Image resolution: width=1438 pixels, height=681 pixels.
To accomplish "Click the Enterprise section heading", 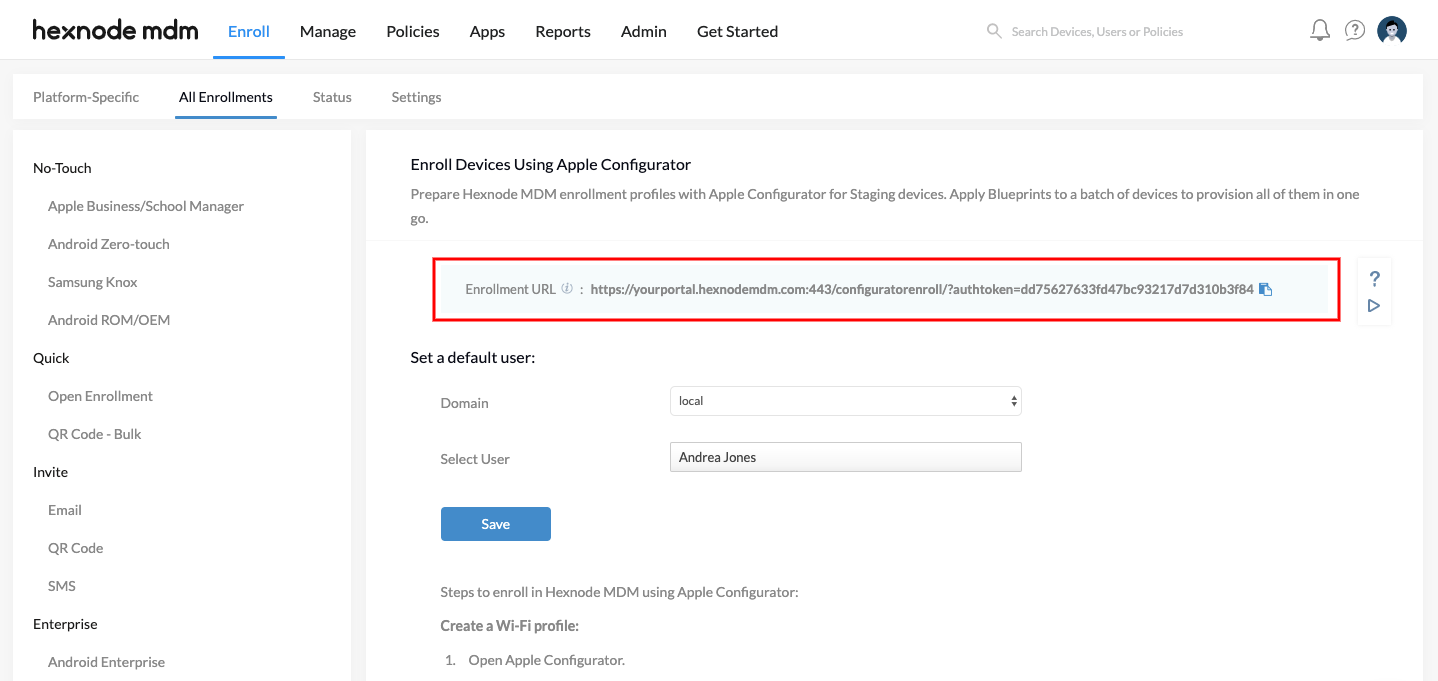I will click(65, 624).
